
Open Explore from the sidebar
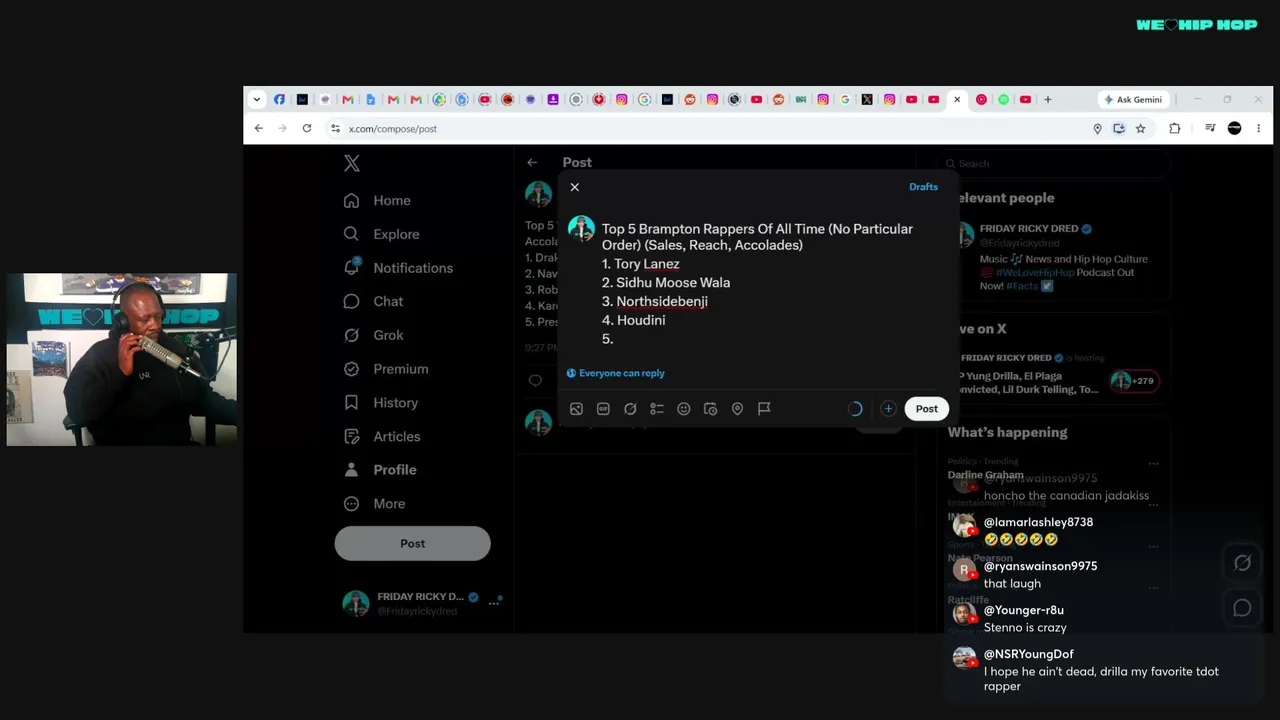click(x=382, y=234)
